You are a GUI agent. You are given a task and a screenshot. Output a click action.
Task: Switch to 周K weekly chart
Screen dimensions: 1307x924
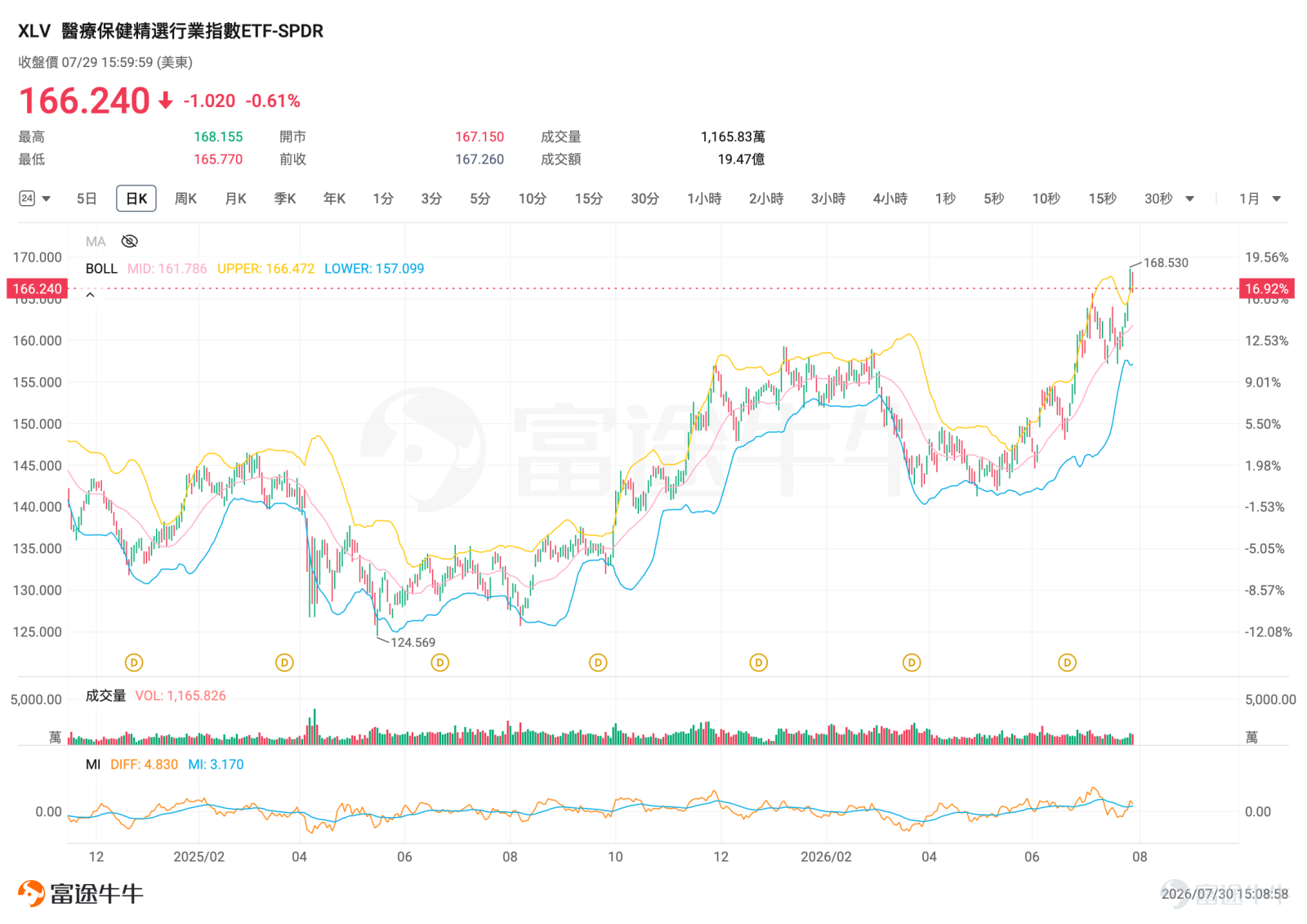(x=186, y=199)
